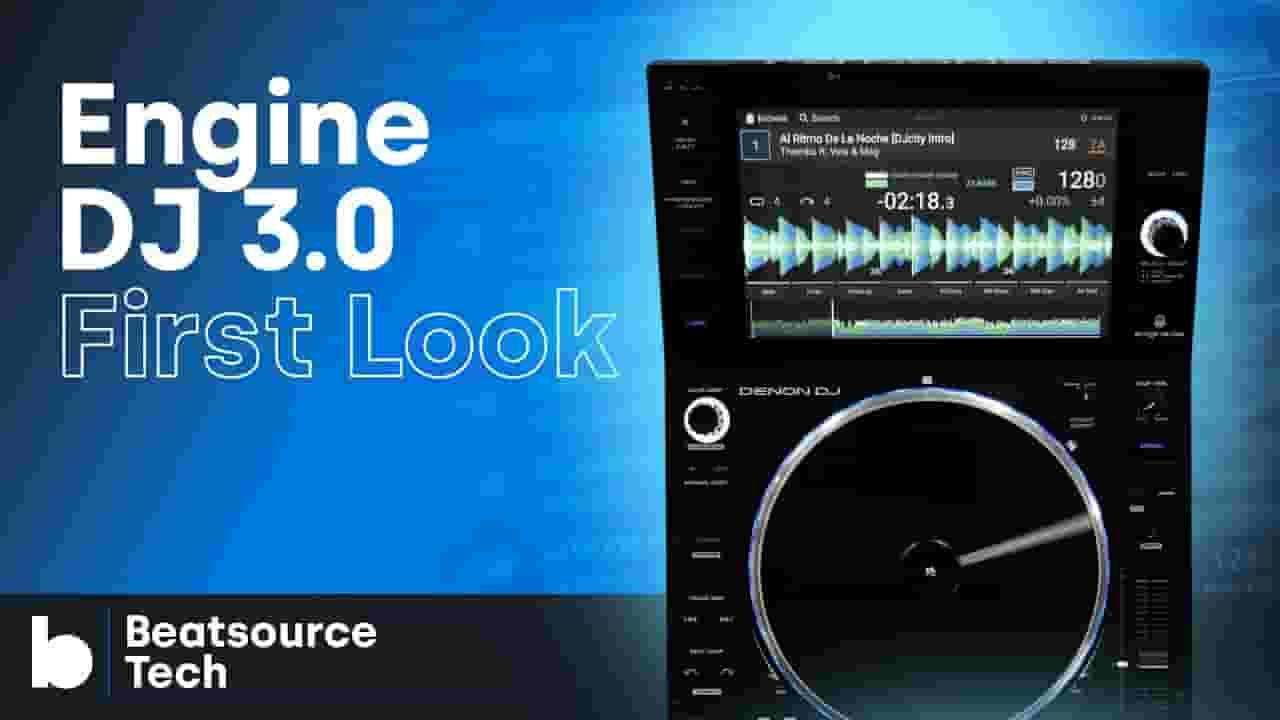The height and width of the screenshot is (720, 1280).
Task: Tap the beat jump icon on the touchscreen
Action: coord(808,201)
